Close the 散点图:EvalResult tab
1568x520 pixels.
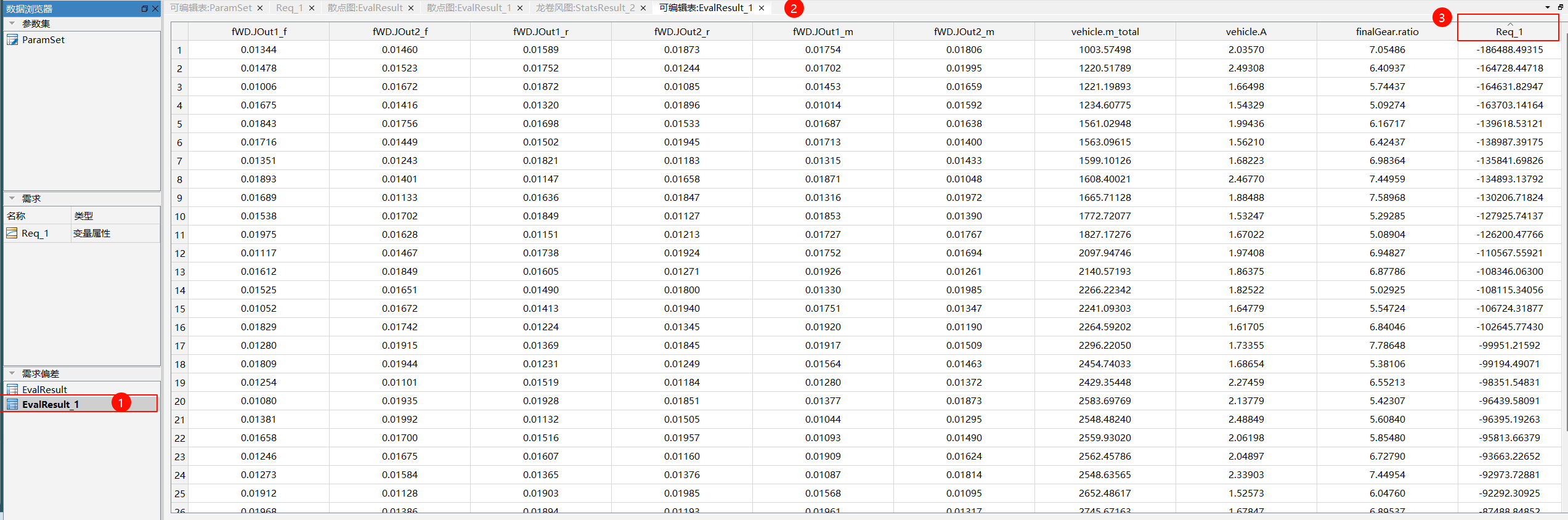point(411,8)
